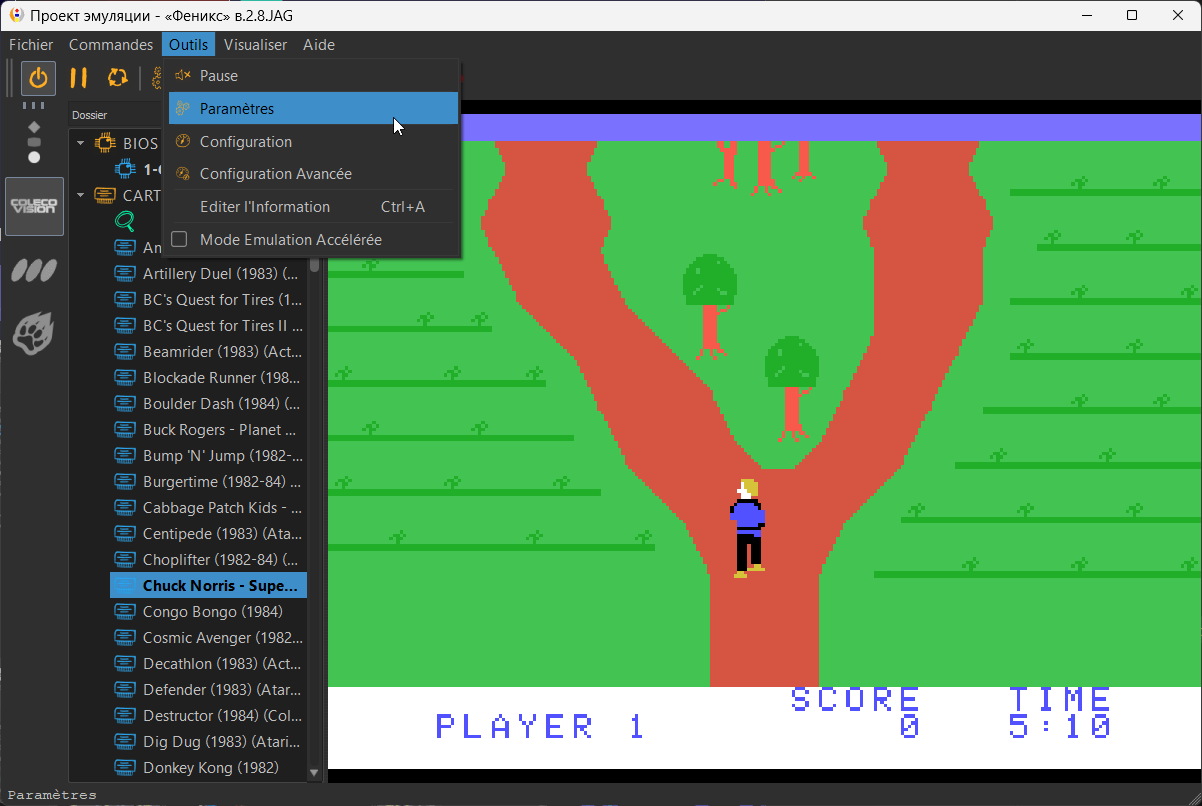Open the Aide menu
Screen dimensions: 1202x806
tap(319, 44)
